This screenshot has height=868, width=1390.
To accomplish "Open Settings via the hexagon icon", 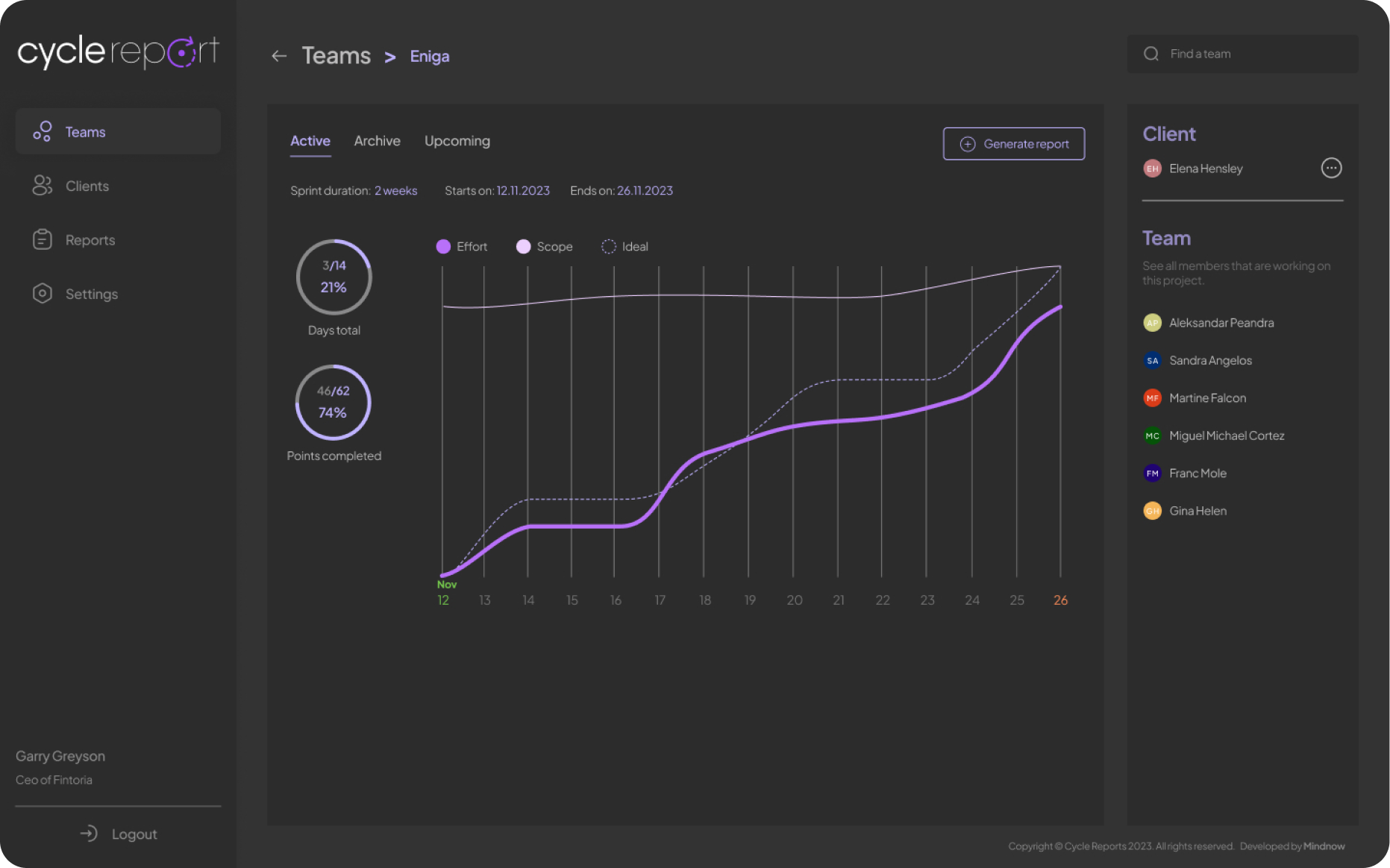I will 42,293.
